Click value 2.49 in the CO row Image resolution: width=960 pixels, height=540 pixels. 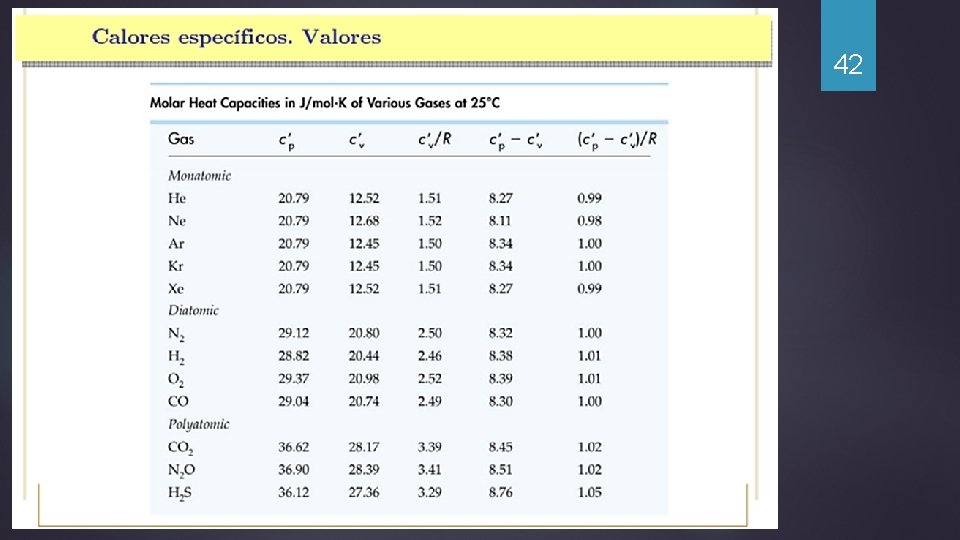[430, 402]
